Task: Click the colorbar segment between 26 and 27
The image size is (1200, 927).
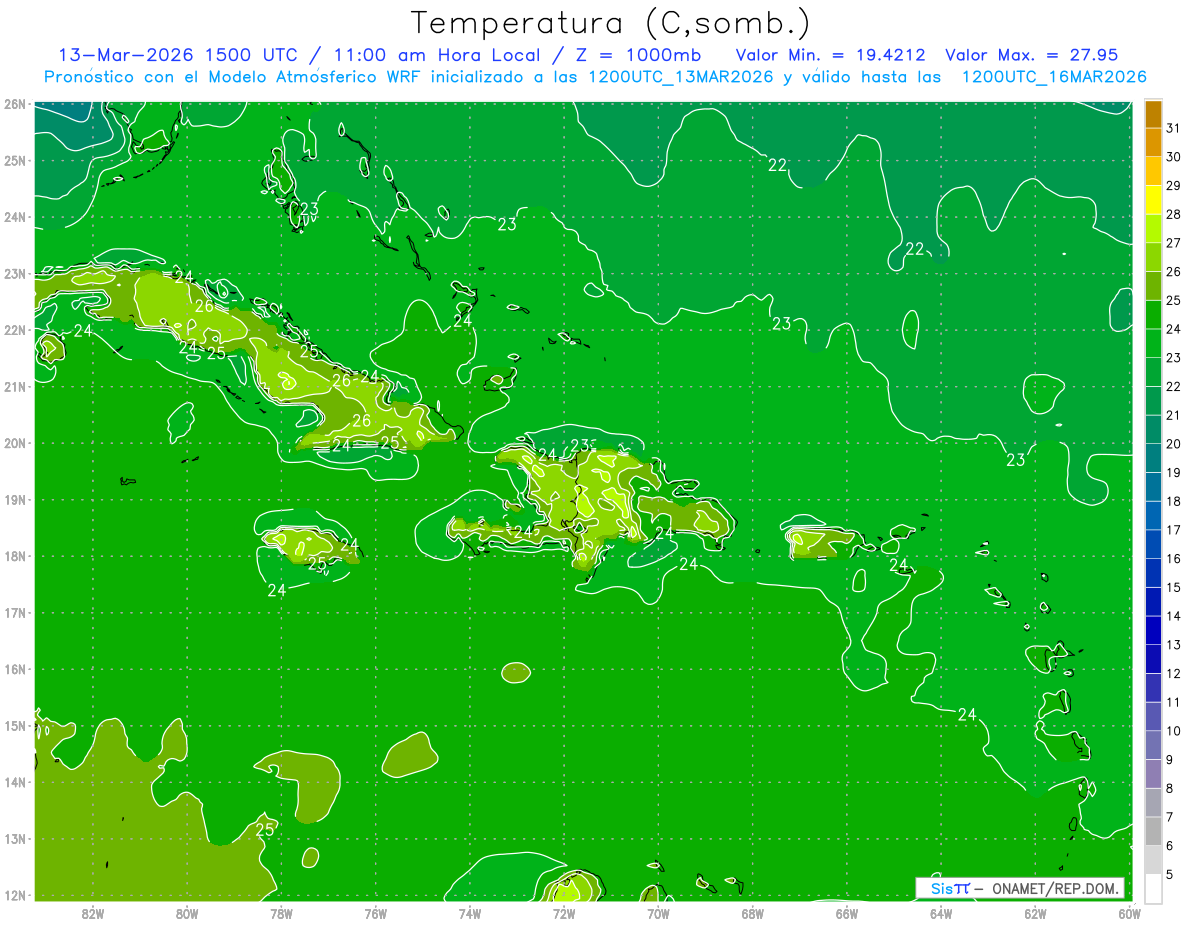Action: click(1153, 258)
